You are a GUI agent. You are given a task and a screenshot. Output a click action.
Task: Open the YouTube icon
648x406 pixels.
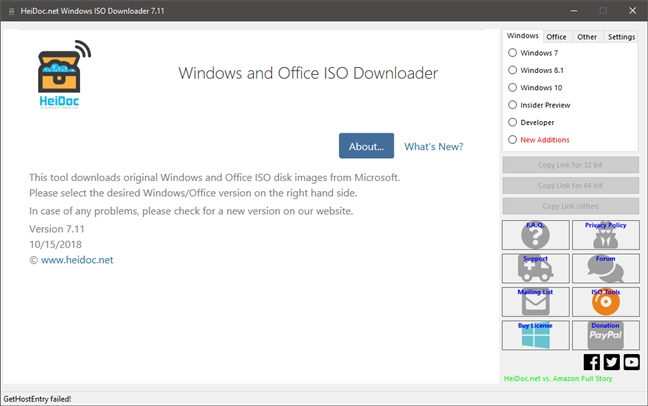(631, 362)
